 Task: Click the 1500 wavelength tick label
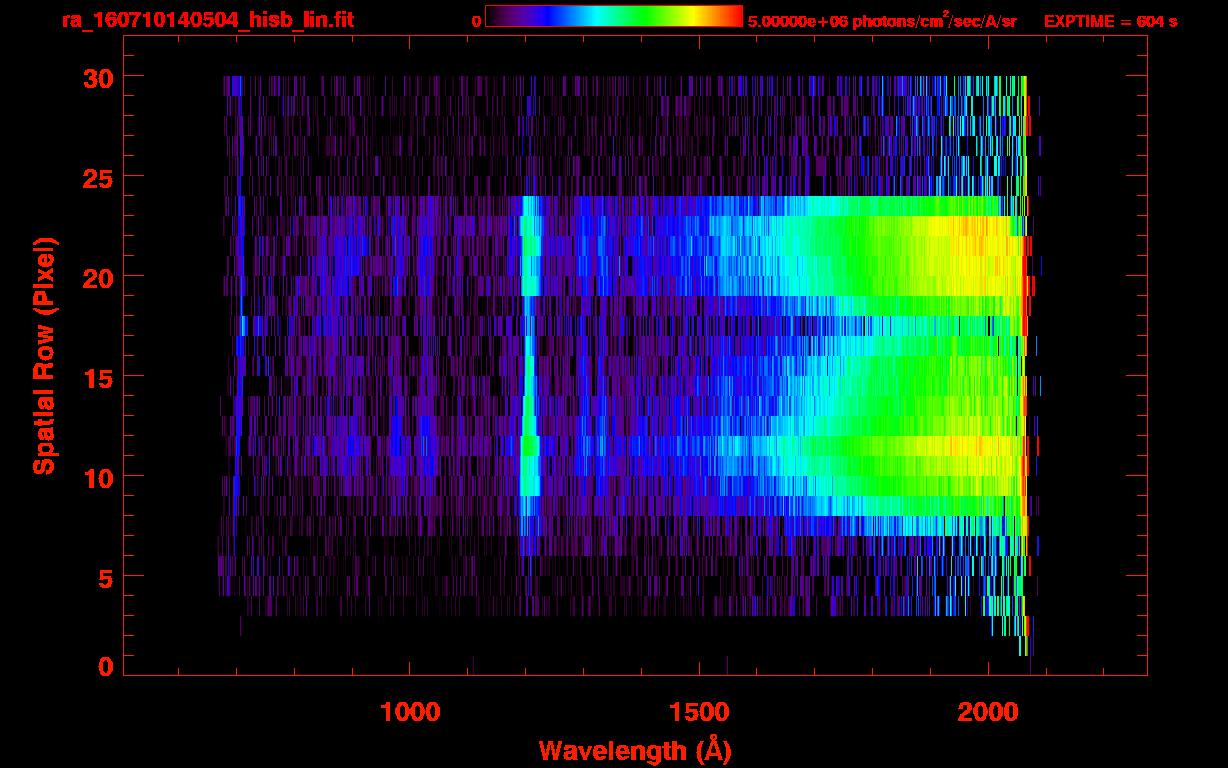(x=698, y=712)
